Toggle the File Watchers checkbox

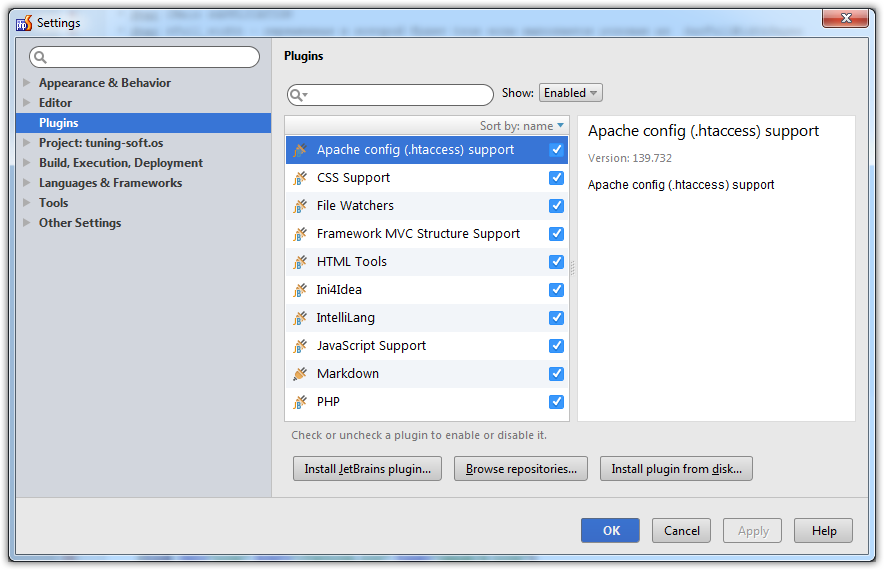tap(556, 206)
